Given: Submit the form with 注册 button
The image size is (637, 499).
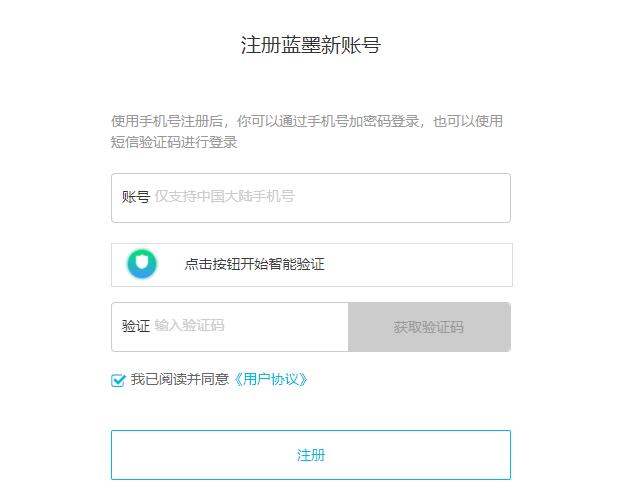Looking at the screenshot, I should pyautogui.click(x=310, y=455).
